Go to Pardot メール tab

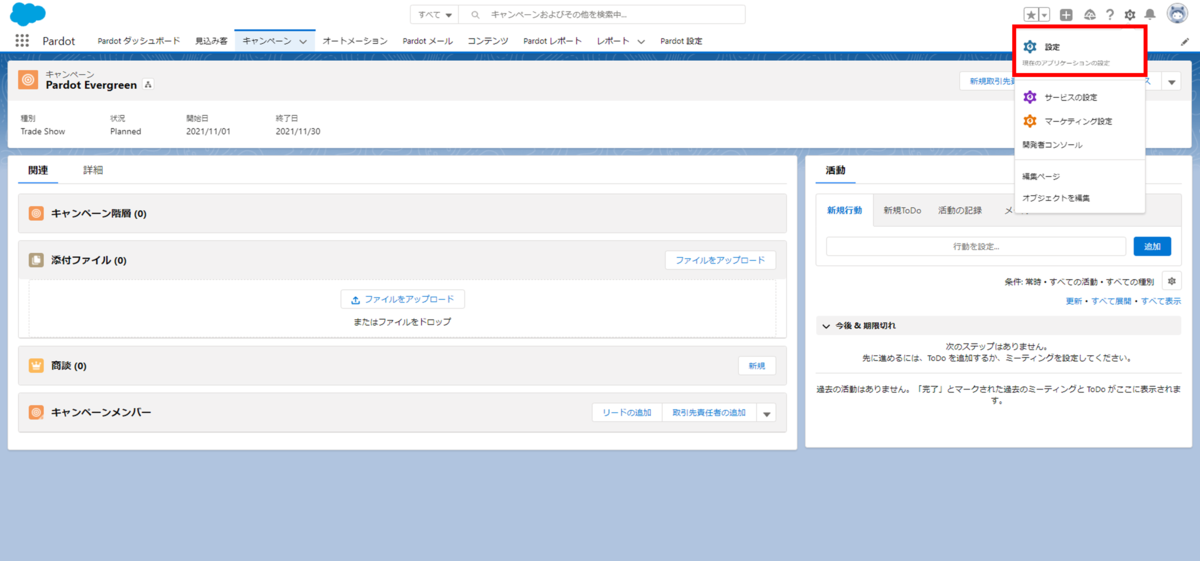click(428, 41)
